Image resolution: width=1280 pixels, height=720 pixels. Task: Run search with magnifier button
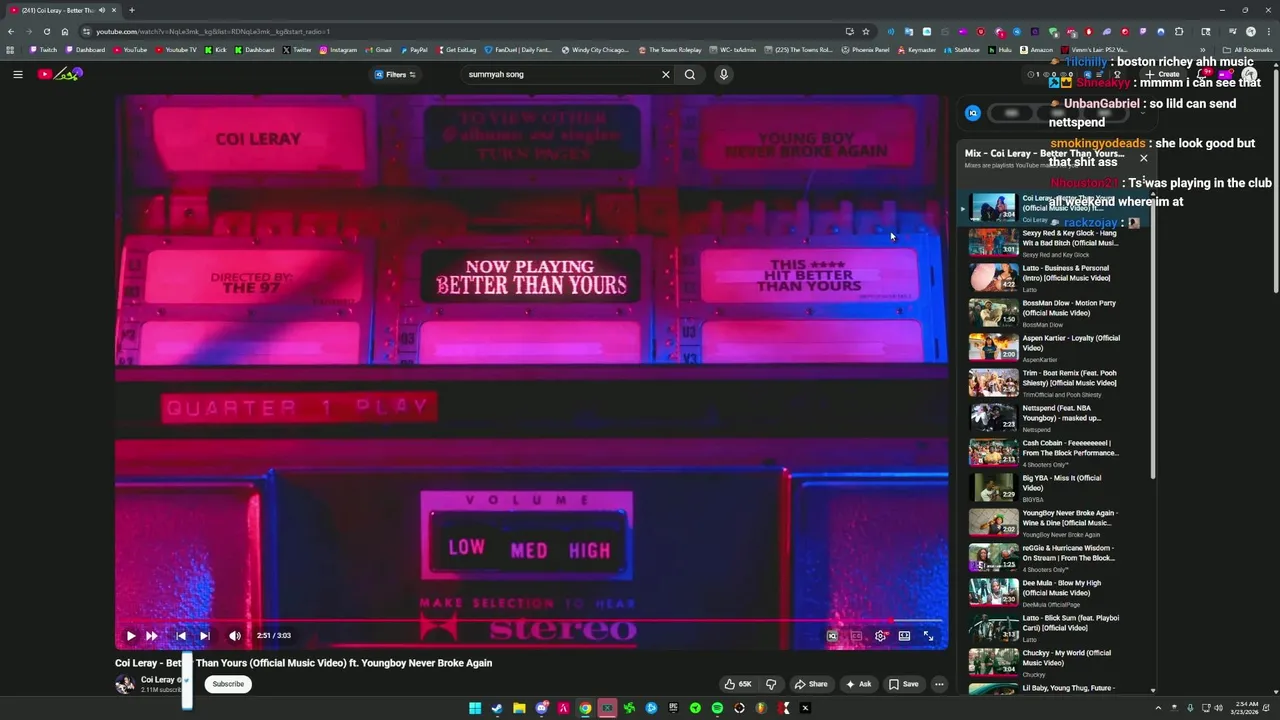click(x=690, y=74)
